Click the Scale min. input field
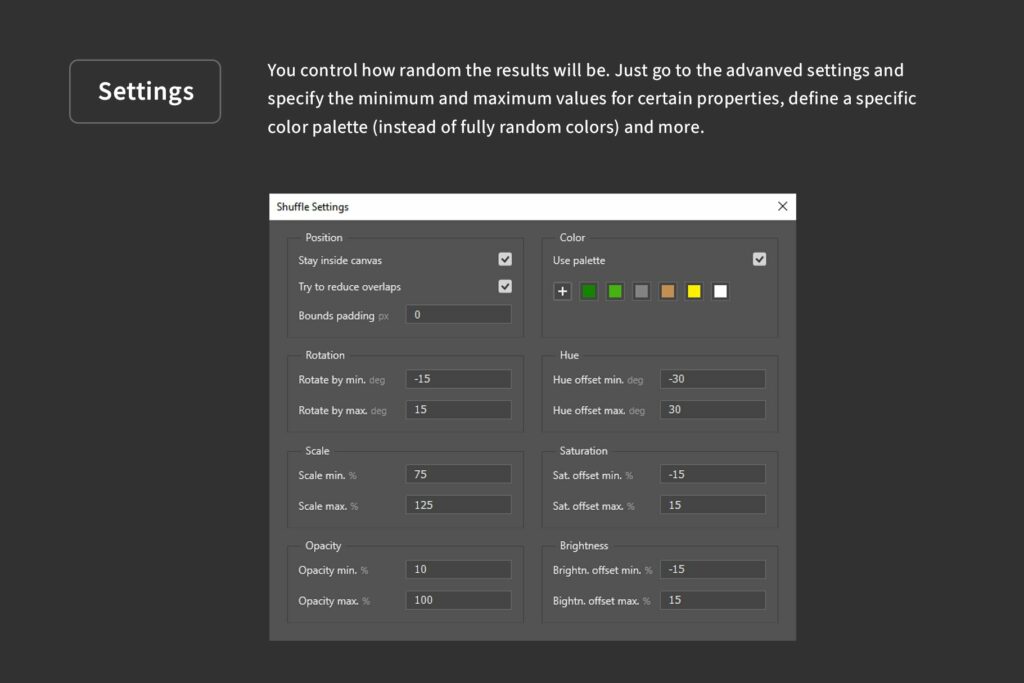 pyautogui.click(x=458, y=473)
